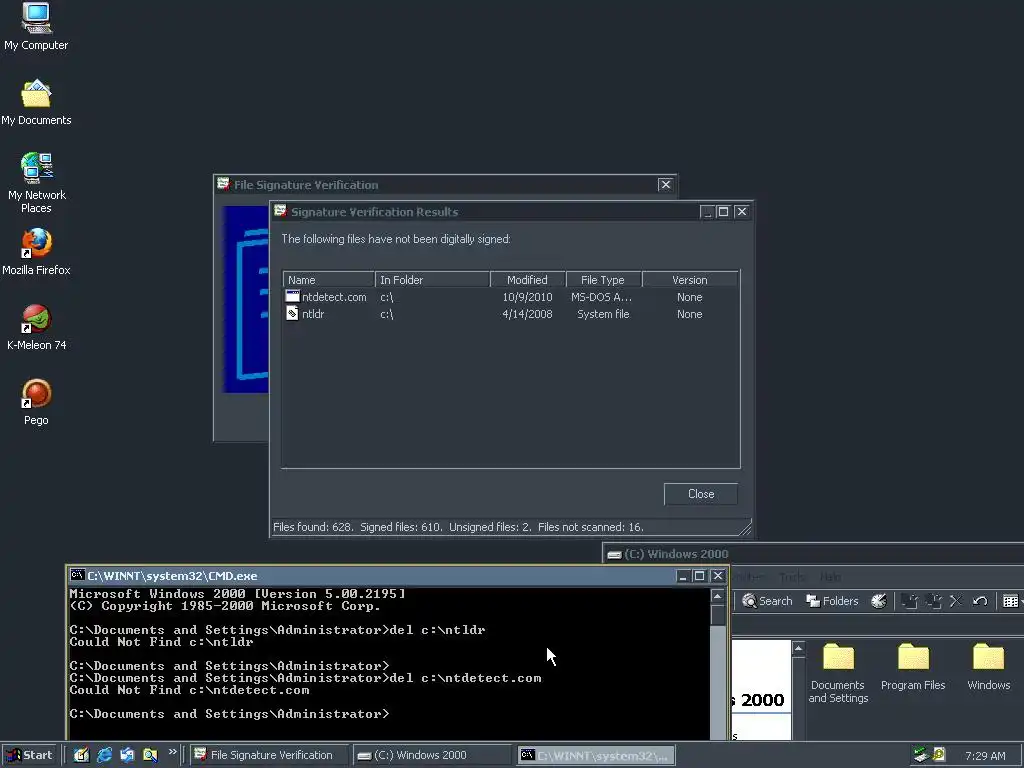The width and height of the screenshot is (1024, 768).
Task: Select the Windows folder in Explorer
Action: coord(988,667)
